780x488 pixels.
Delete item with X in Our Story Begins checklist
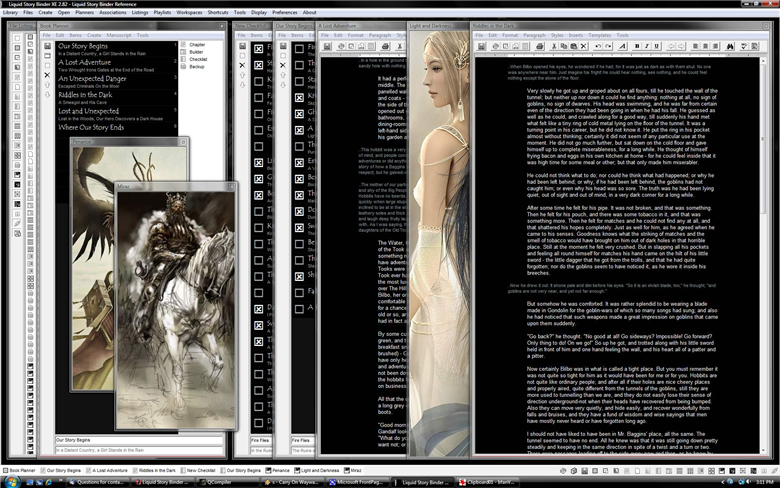click(283, 65)
